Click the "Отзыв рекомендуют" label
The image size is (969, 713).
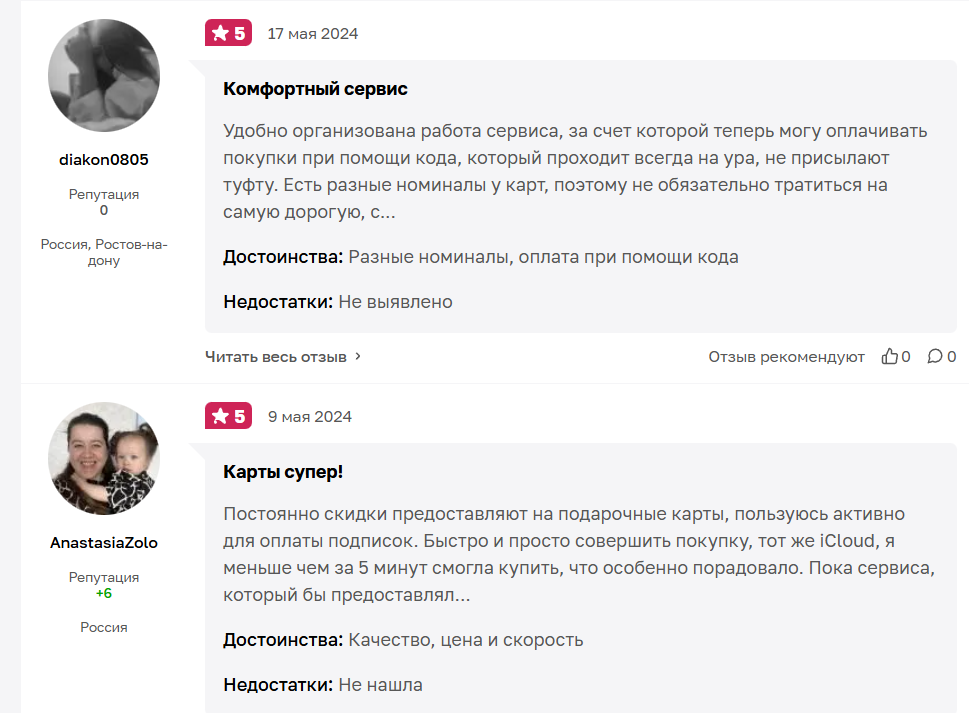[x=786, y=357]
